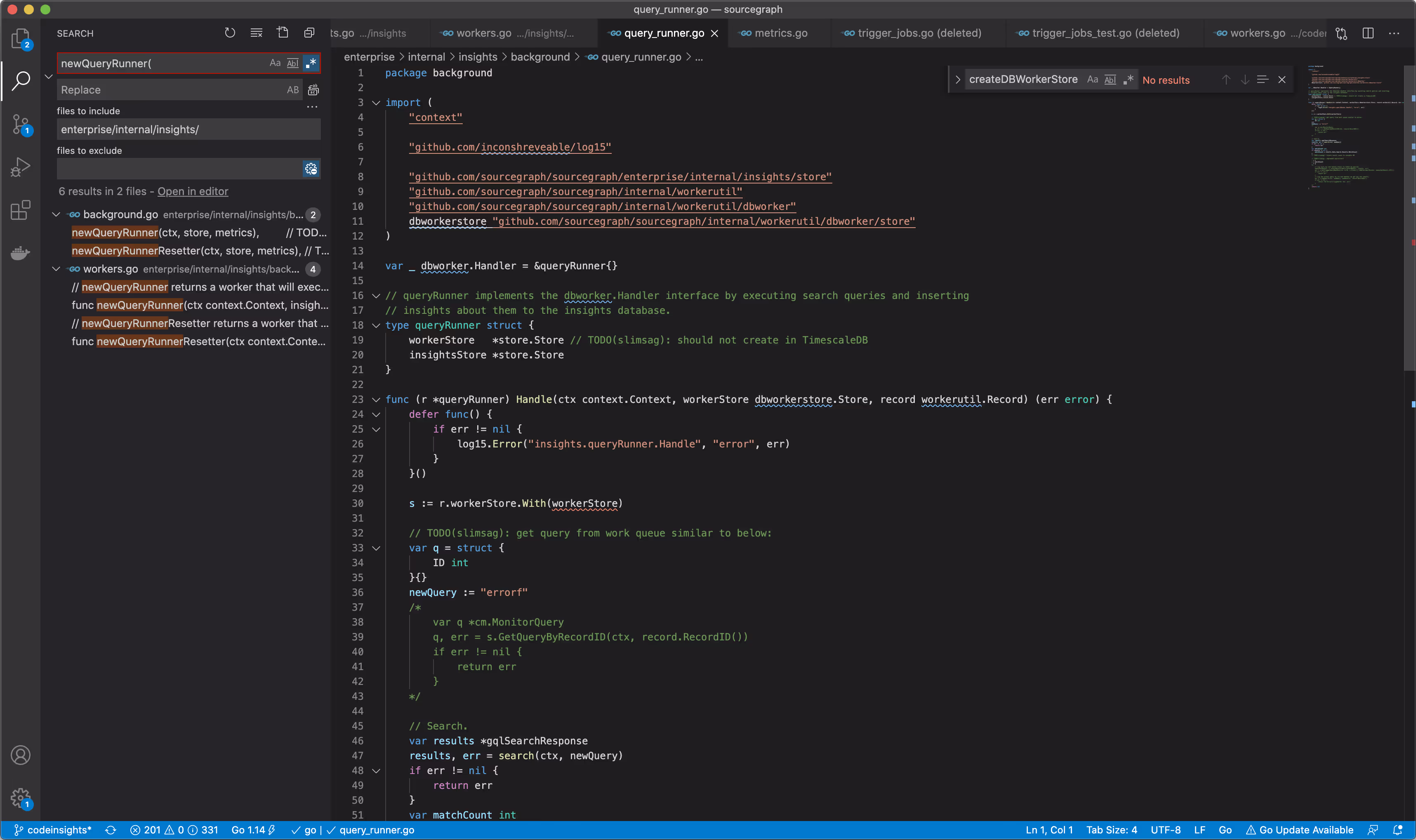Toggle Use Regular Expression in search panel
1416x840 pixels.
311,63
